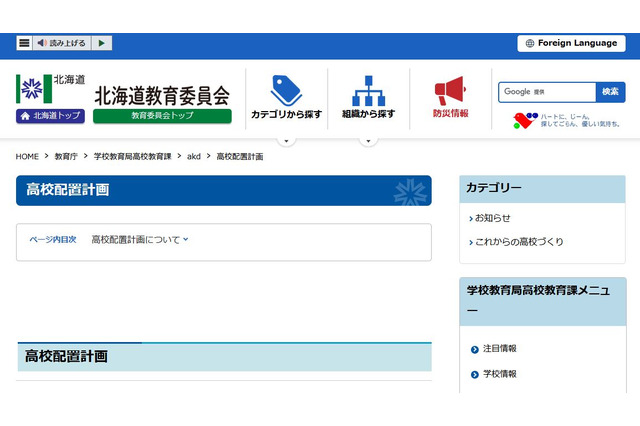Open the hamburger menu icon
640x426 pixels.
click(x=24, y=43)
